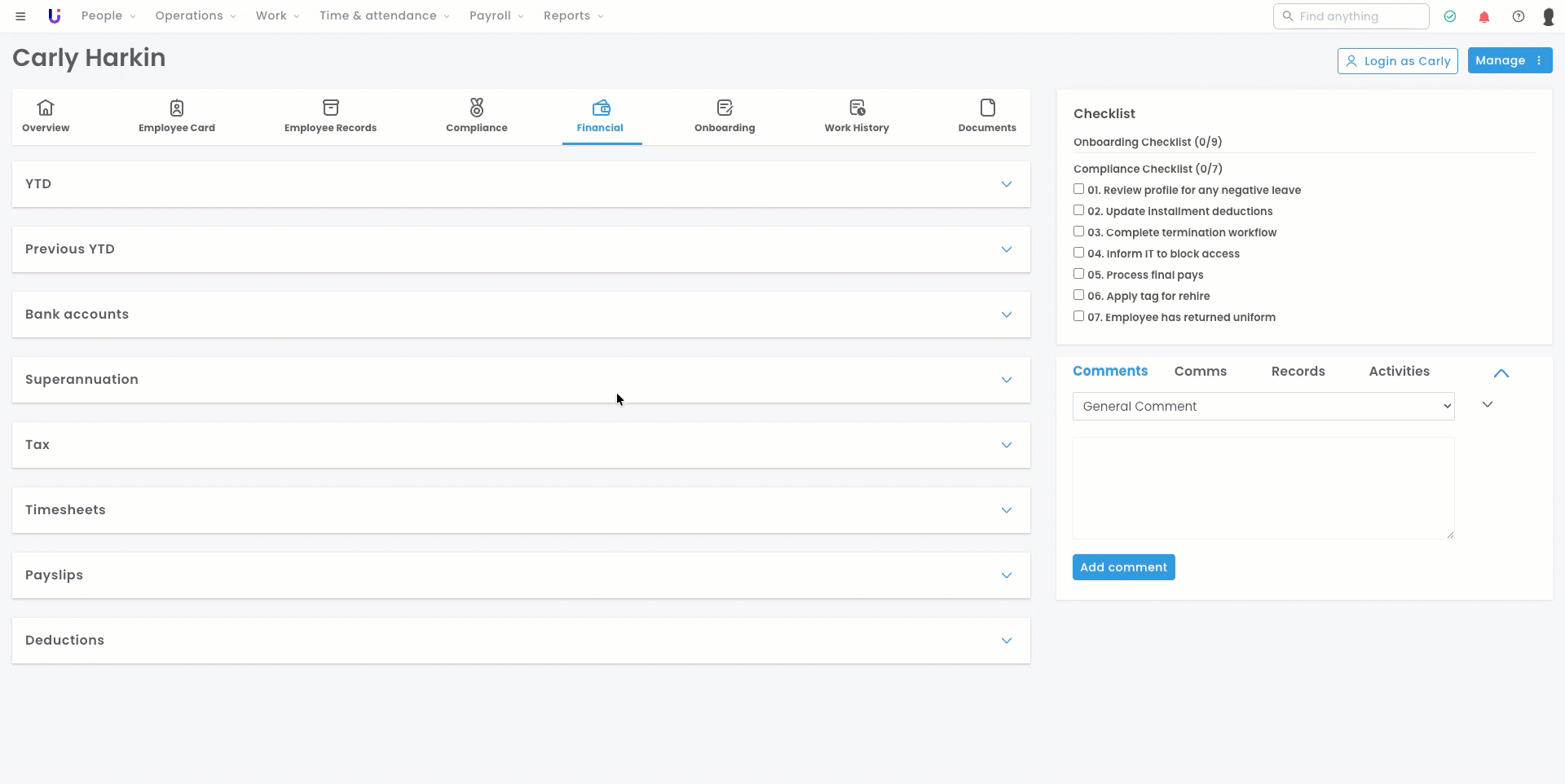Switch to the Activities tab
The width and height of the screenshot is (1565, 784).
coord(1400,372)
